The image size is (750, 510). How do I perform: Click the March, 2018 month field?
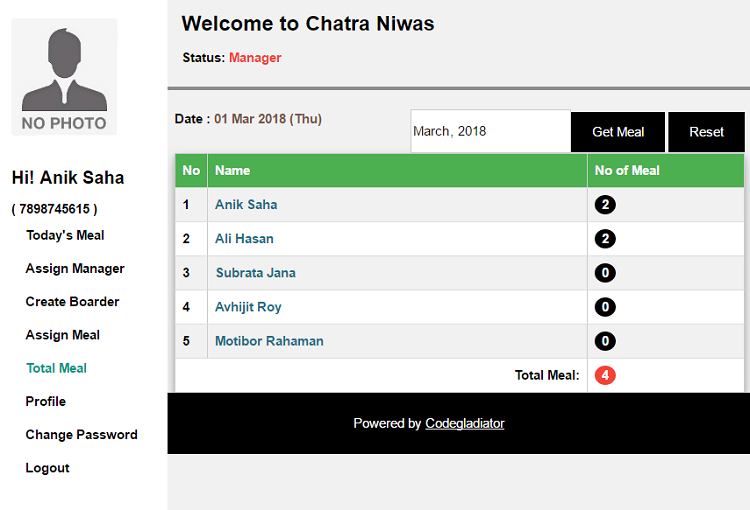pos(490,131)
